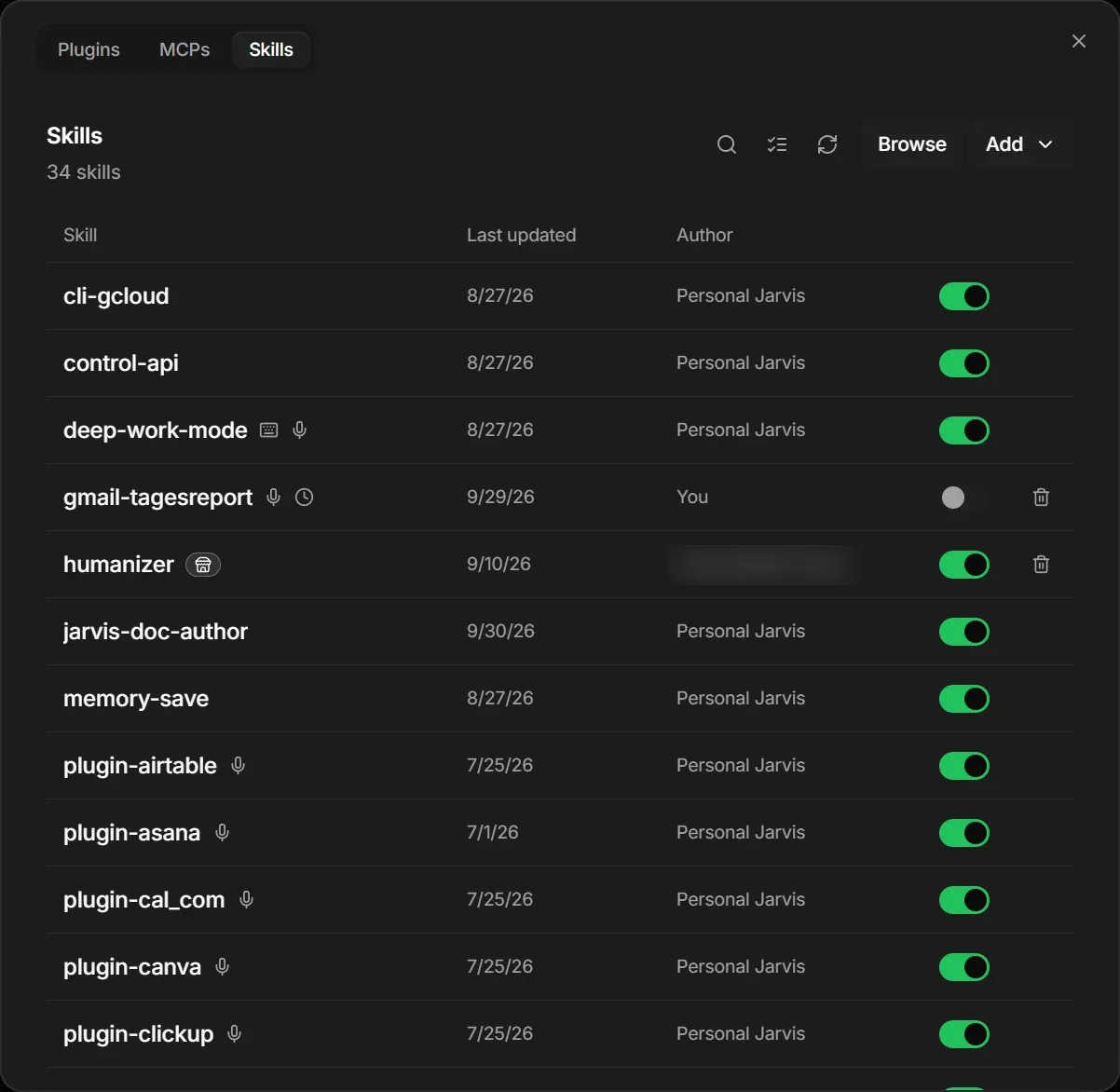
Task: Disable the cli-gcloud skill toggle
Action: [964, 296]
